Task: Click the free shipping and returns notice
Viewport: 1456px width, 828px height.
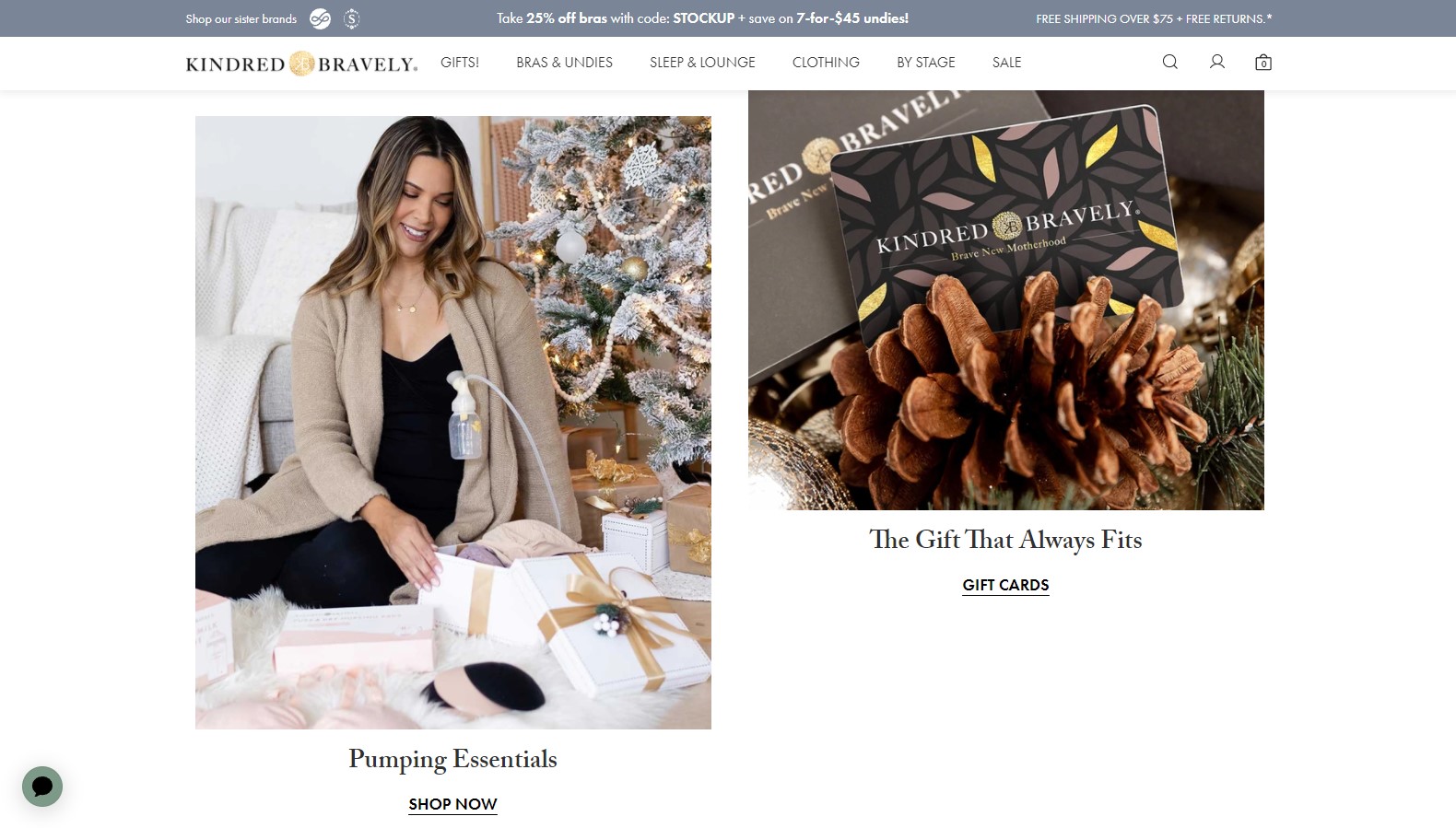Action: click(1154, 18)
